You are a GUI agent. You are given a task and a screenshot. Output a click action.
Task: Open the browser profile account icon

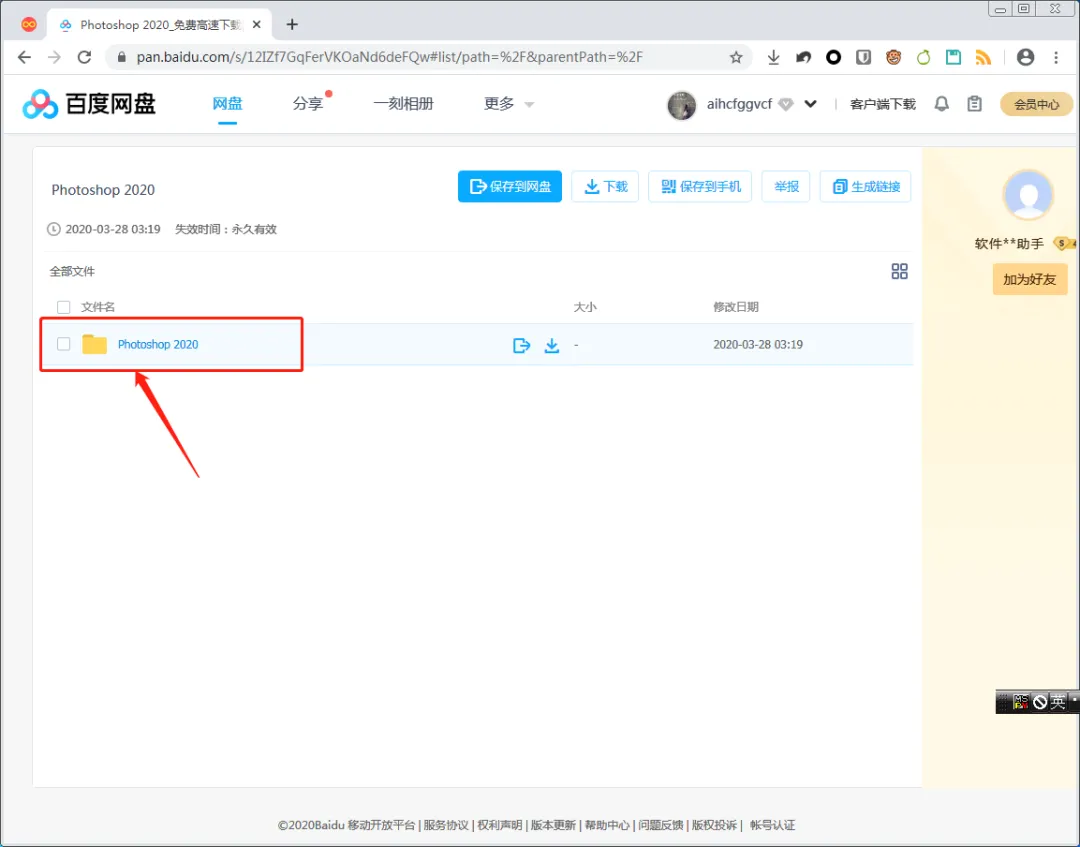click(x=1026, y=57)
